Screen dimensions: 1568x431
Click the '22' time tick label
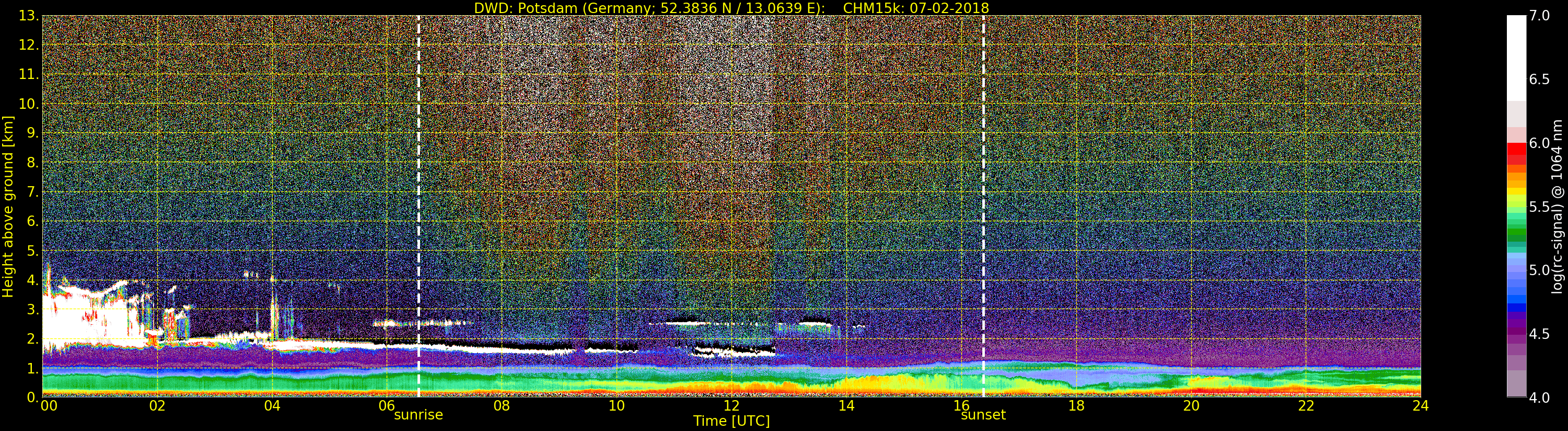[x=1306, y=405]
